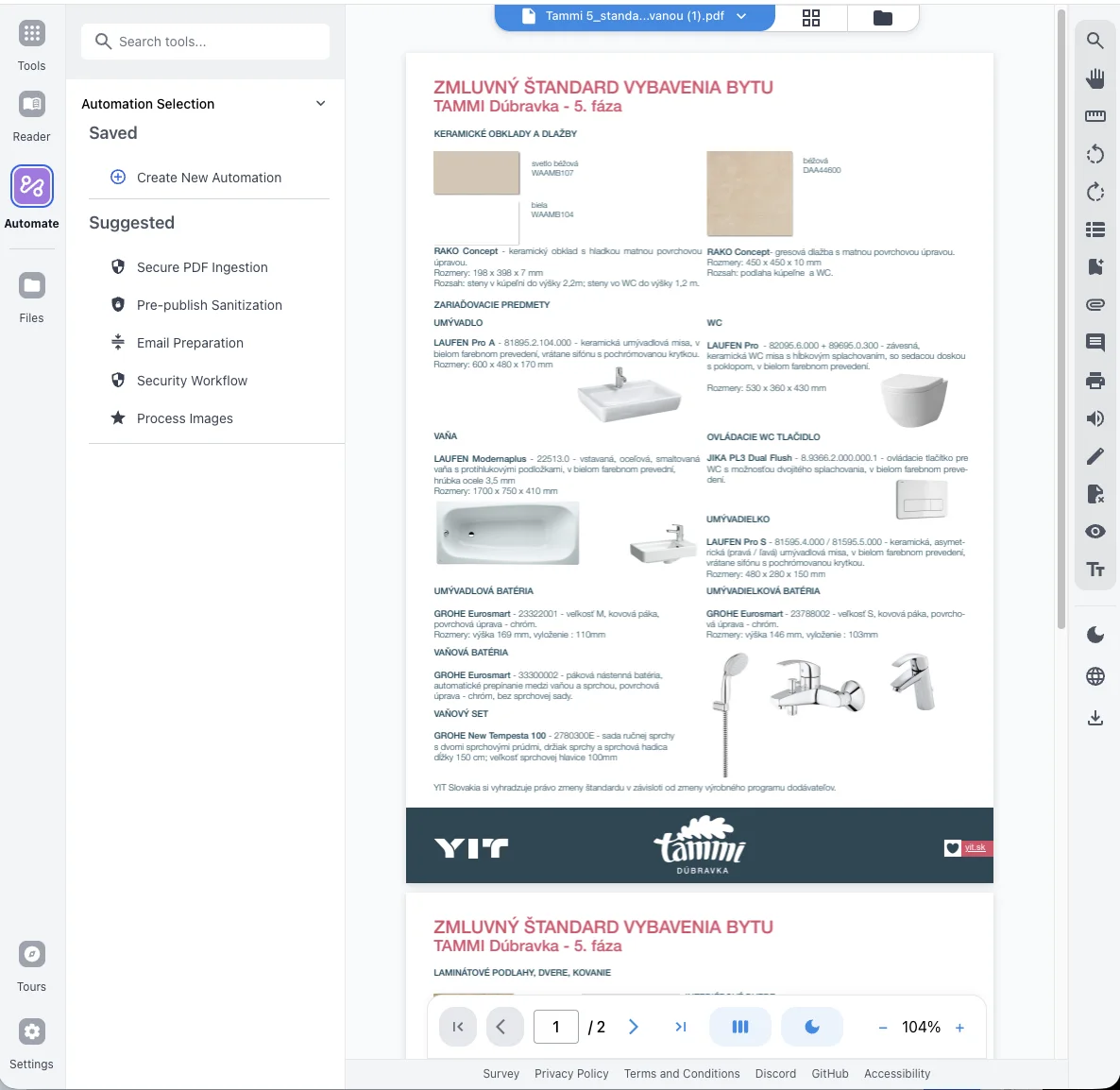Open the list sidebar icon in right rail
Image resolution: width=1120 pixels, height=1090 pixels.
click(x=1095, y=230)
